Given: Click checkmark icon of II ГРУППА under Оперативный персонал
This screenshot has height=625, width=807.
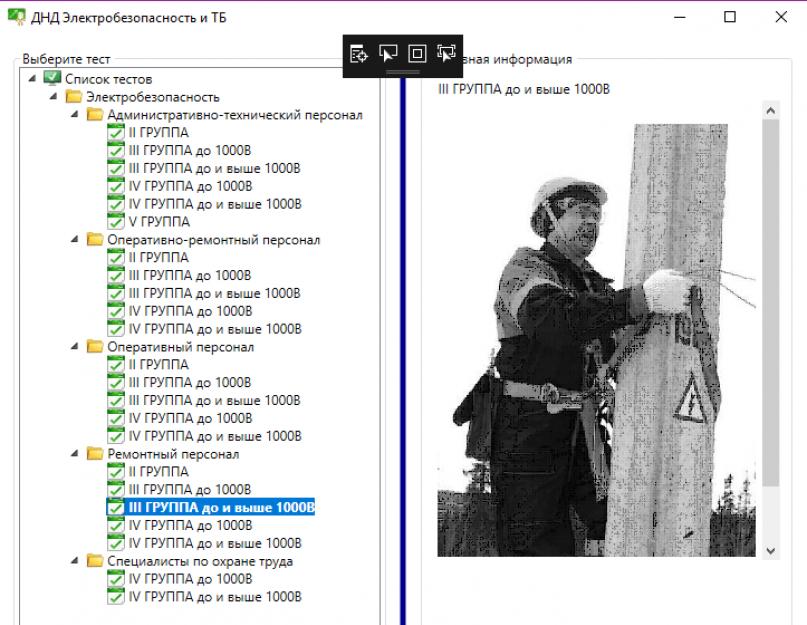Looking at the screenshot, I should [116, 365].
